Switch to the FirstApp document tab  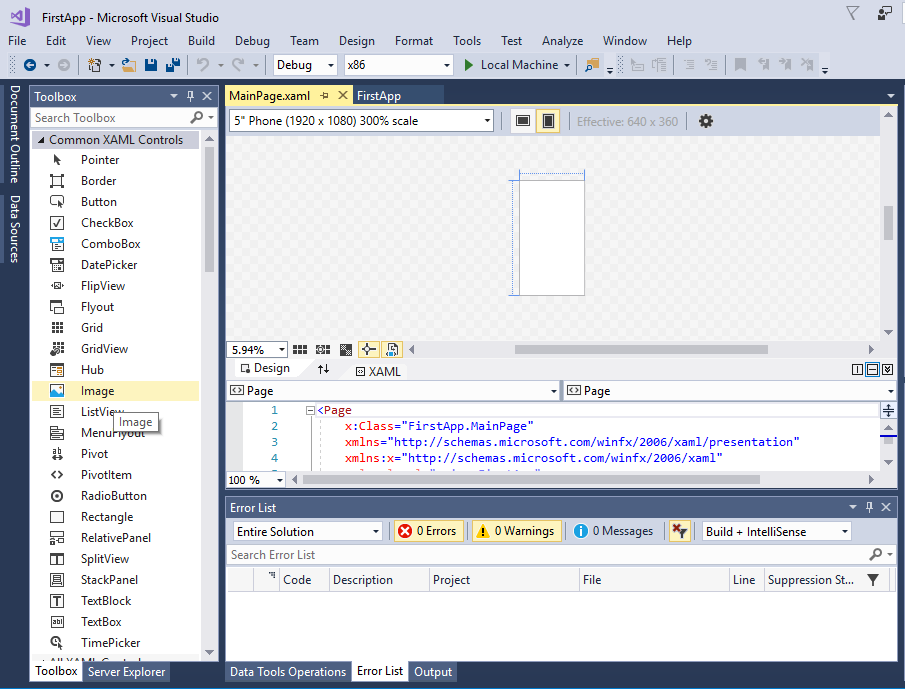(379, 96)
